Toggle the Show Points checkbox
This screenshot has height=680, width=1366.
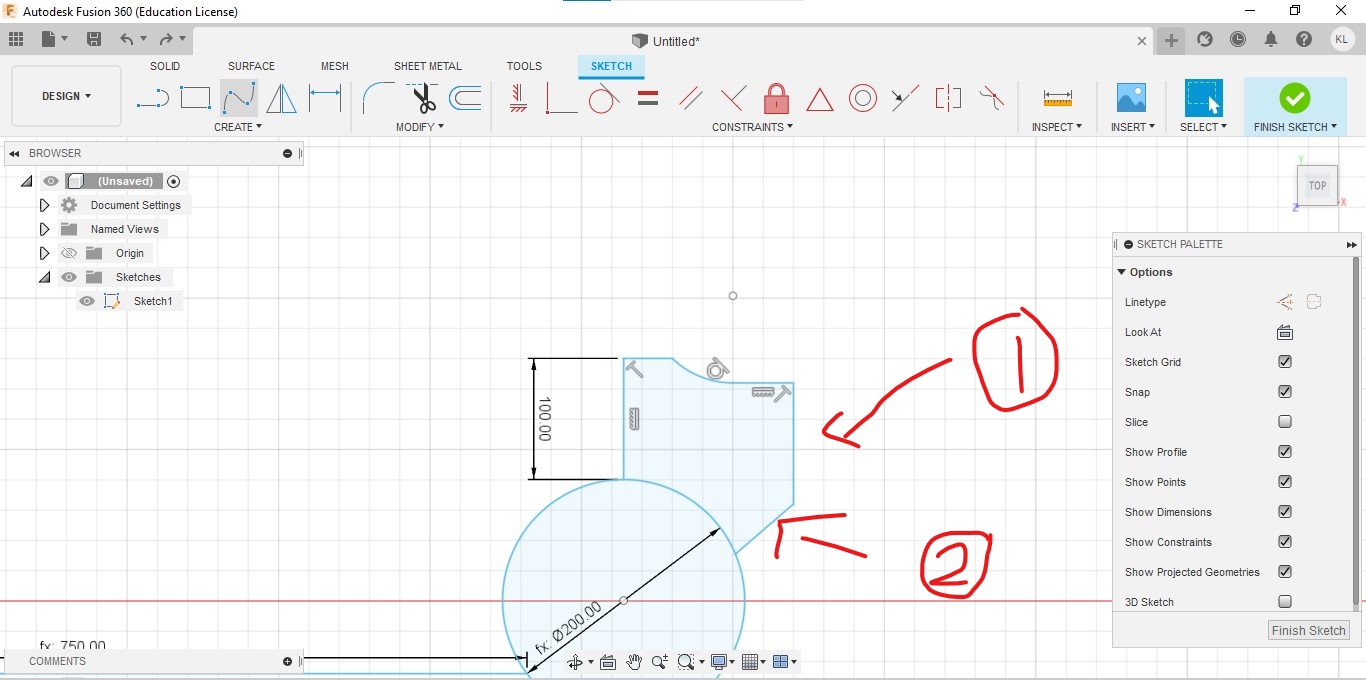pyautogui.click(x=1285, y=482)
